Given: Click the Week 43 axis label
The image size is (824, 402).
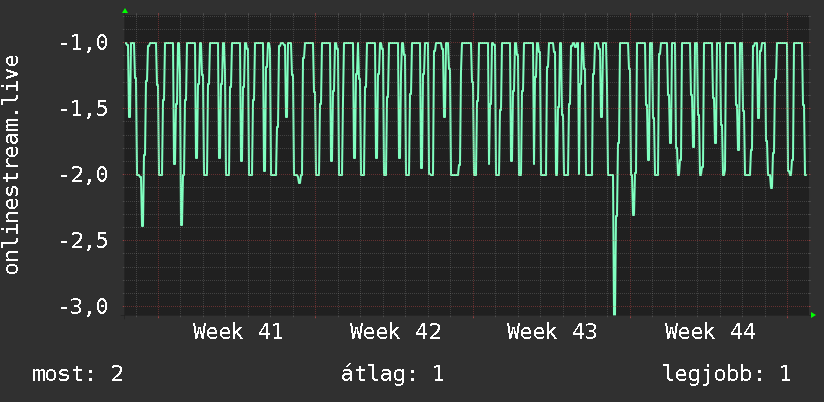Looking at the screenshot, I should coord(552,332).
